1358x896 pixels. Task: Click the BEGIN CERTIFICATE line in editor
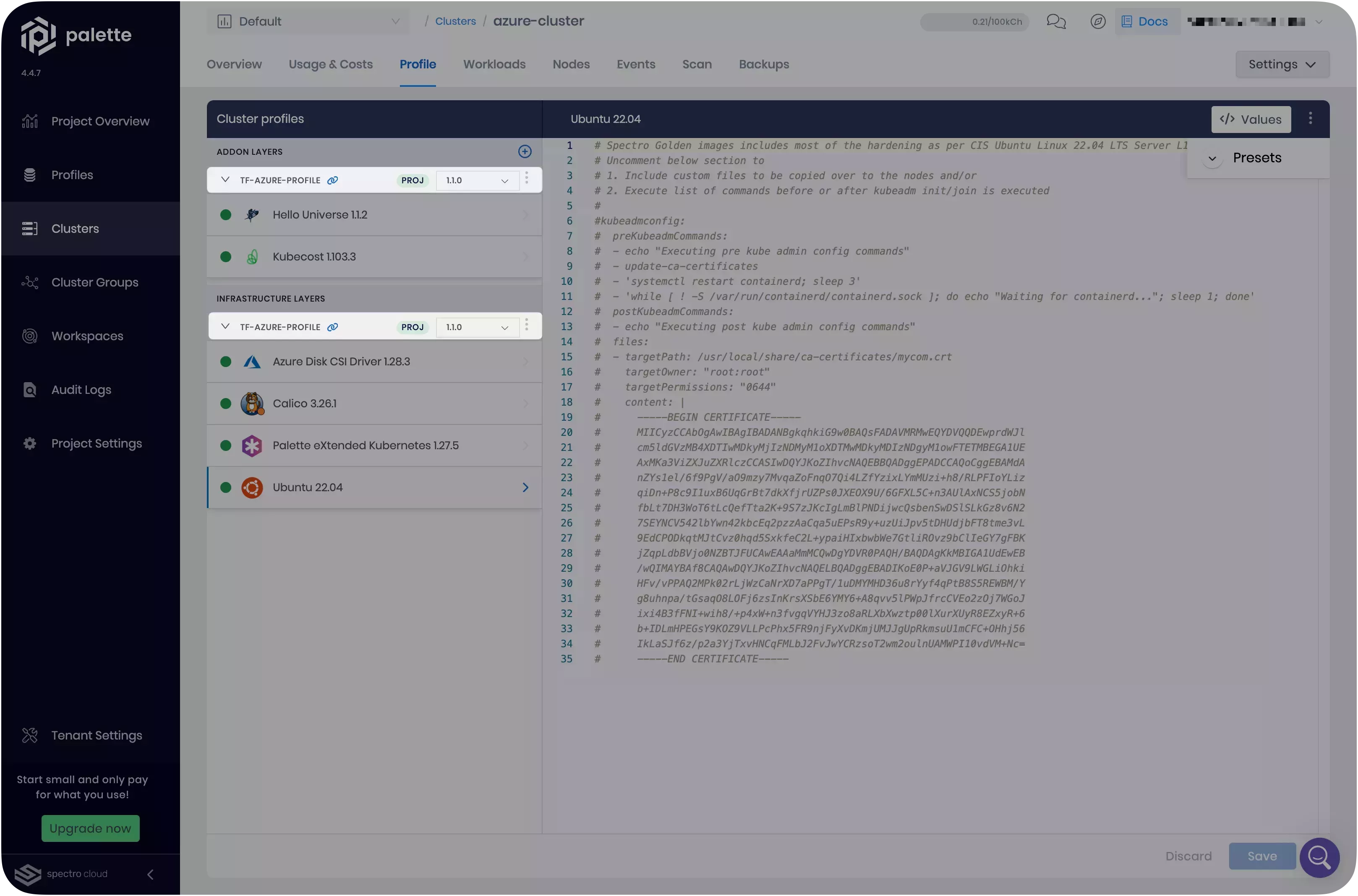click(x=718, y=418)
